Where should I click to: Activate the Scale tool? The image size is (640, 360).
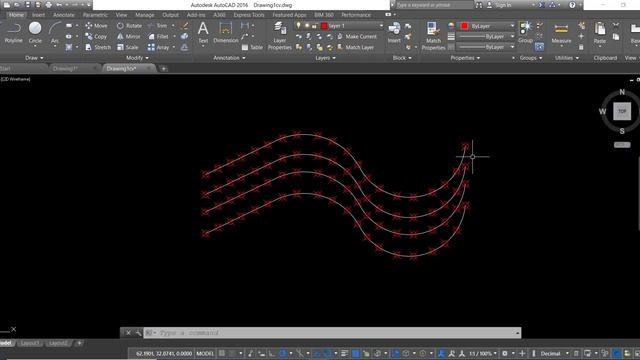coord(128,47)
